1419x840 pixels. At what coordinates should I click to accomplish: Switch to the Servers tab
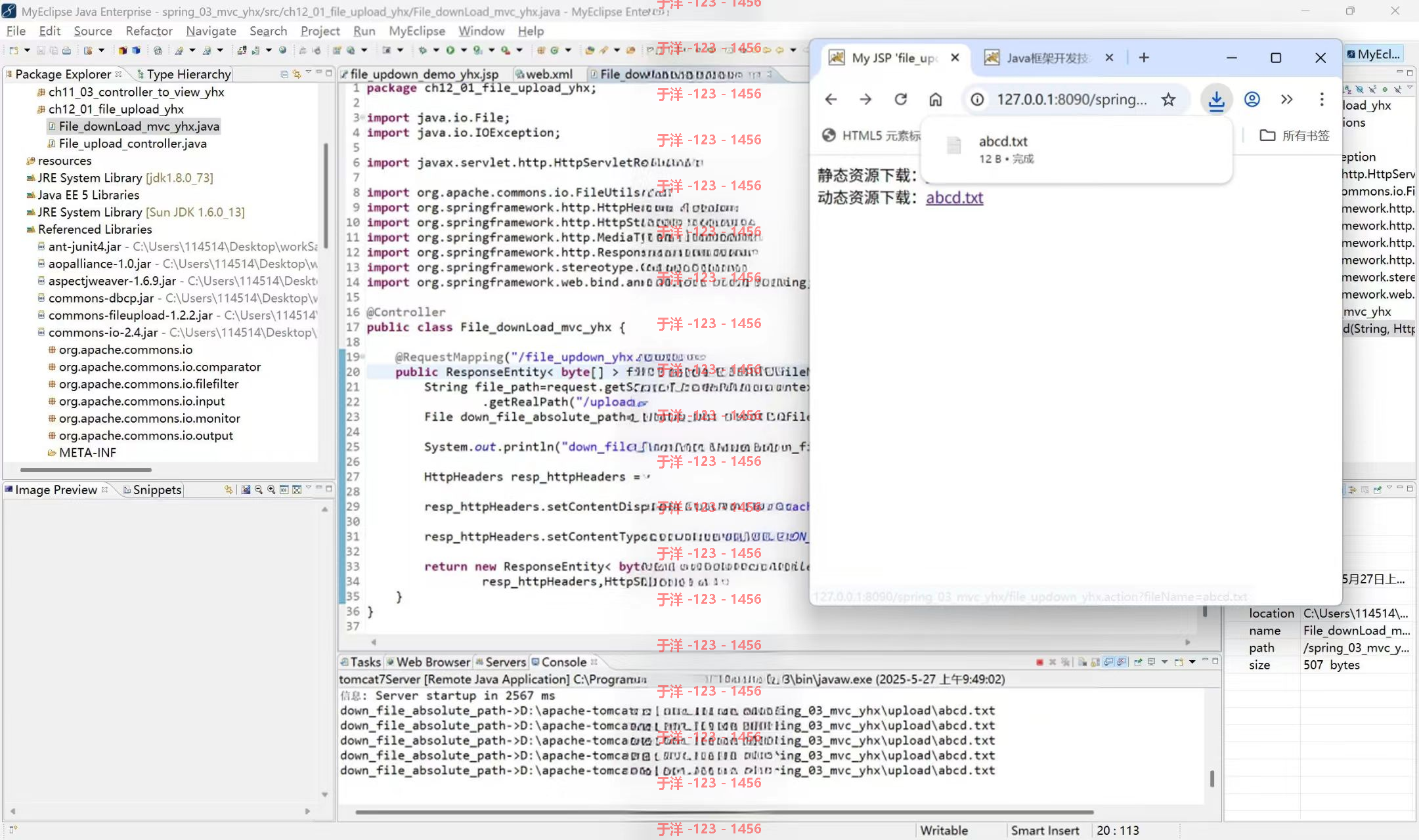tap(501, 662)
